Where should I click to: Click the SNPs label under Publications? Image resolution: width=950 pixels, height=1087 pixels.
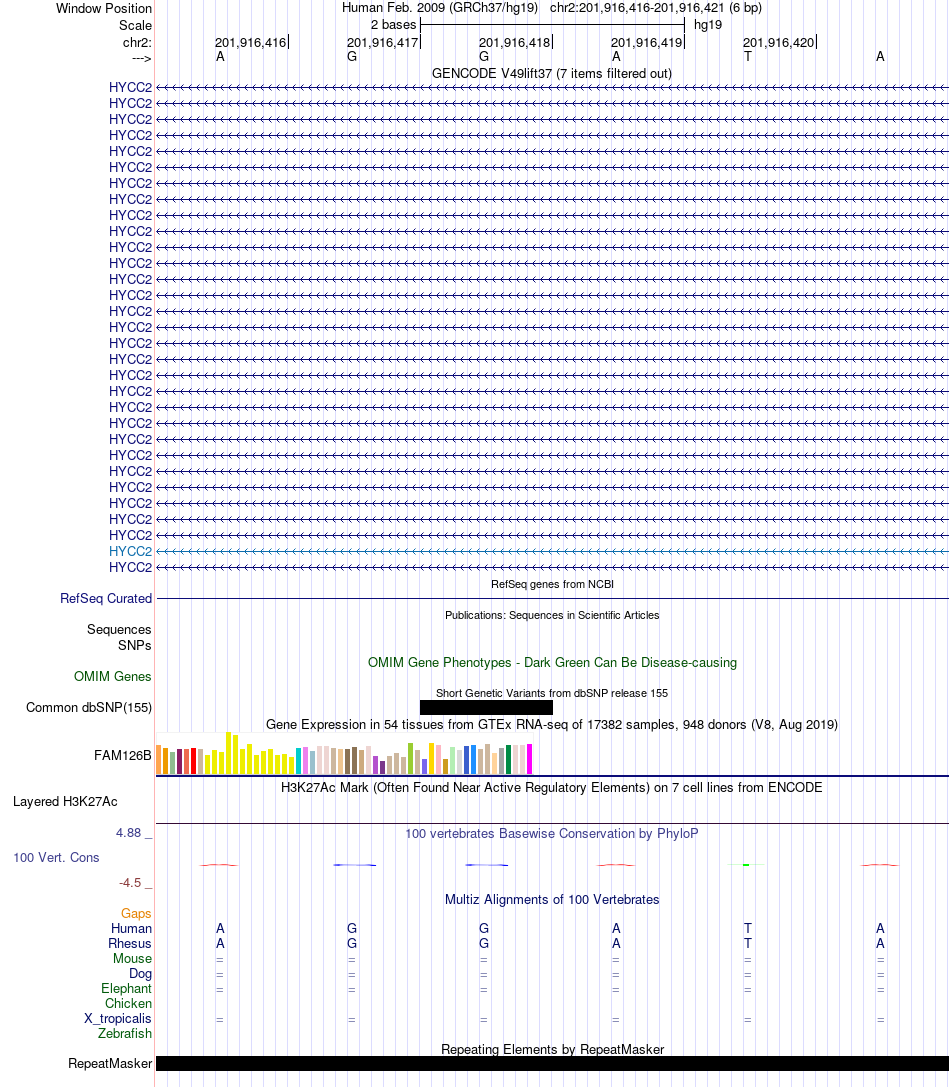coord(135,645)
